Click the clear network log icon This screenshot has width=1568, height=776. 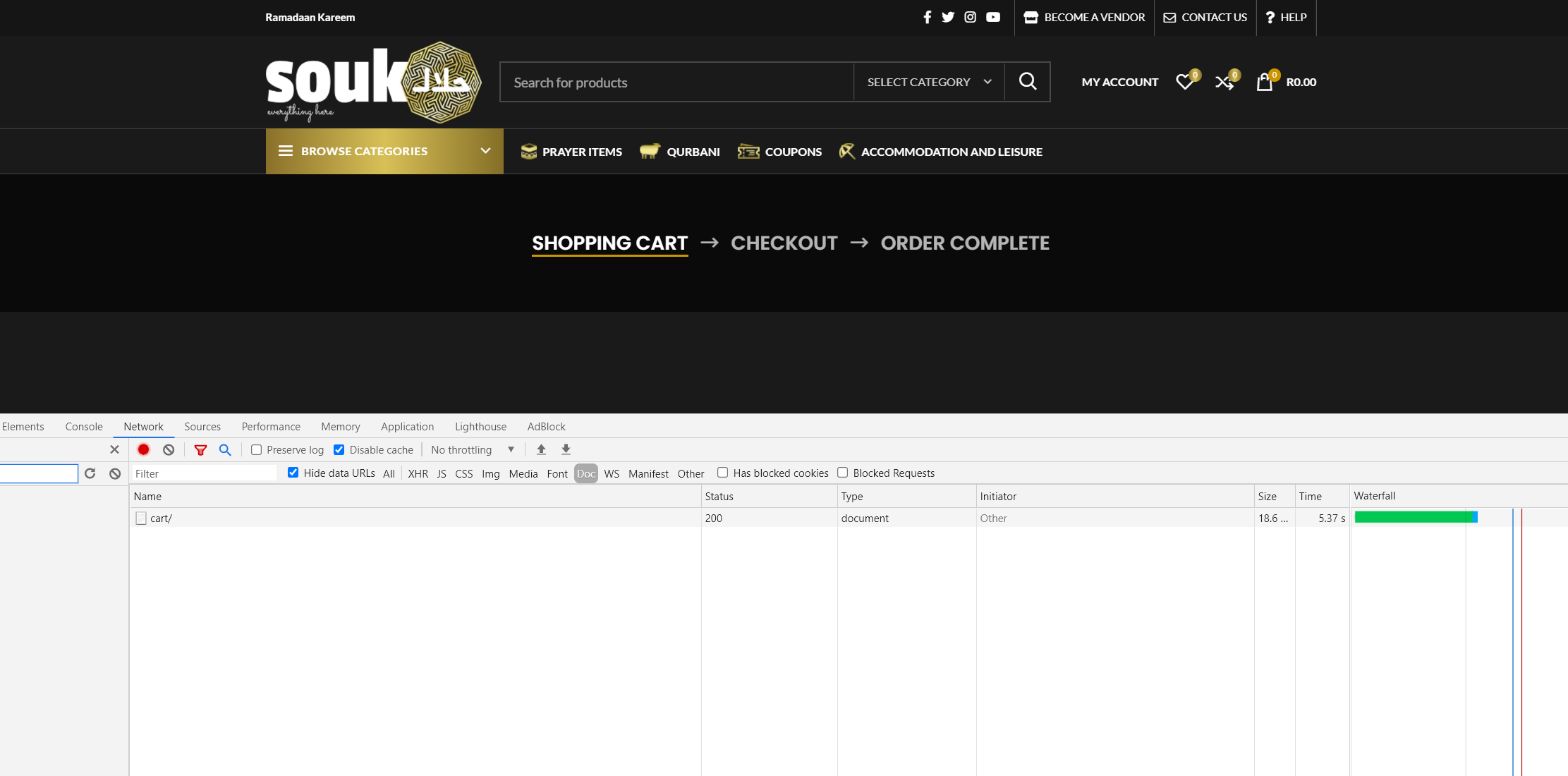tap(169, 449)
